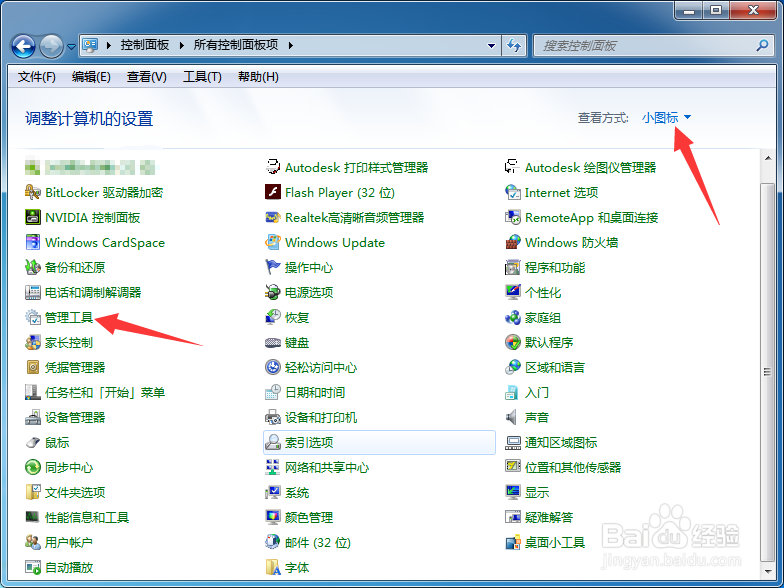Open the Realtek高清晰音频管理器 icon
The height and width of the screenshot is (588, 784).
[272, 218]
